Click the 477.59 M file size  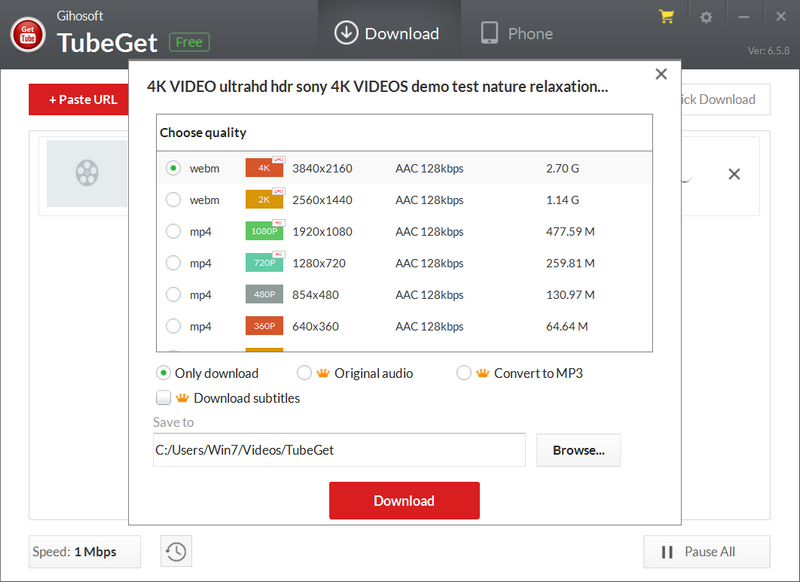(x=570, y=232)
